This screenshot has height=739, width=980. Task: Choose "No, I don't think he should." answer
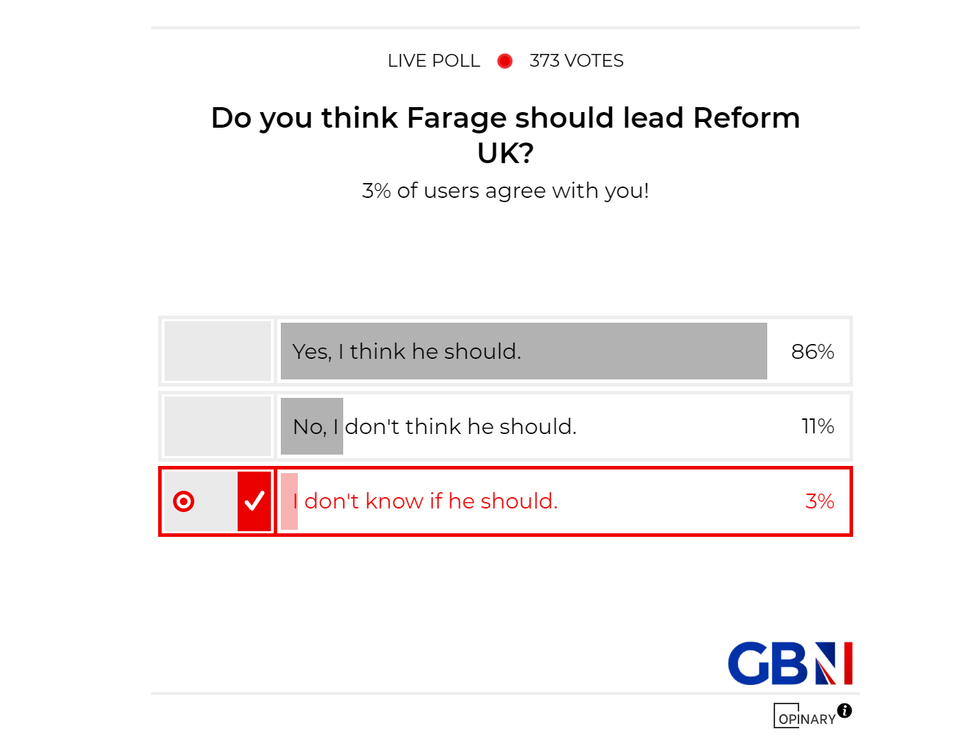435,427
